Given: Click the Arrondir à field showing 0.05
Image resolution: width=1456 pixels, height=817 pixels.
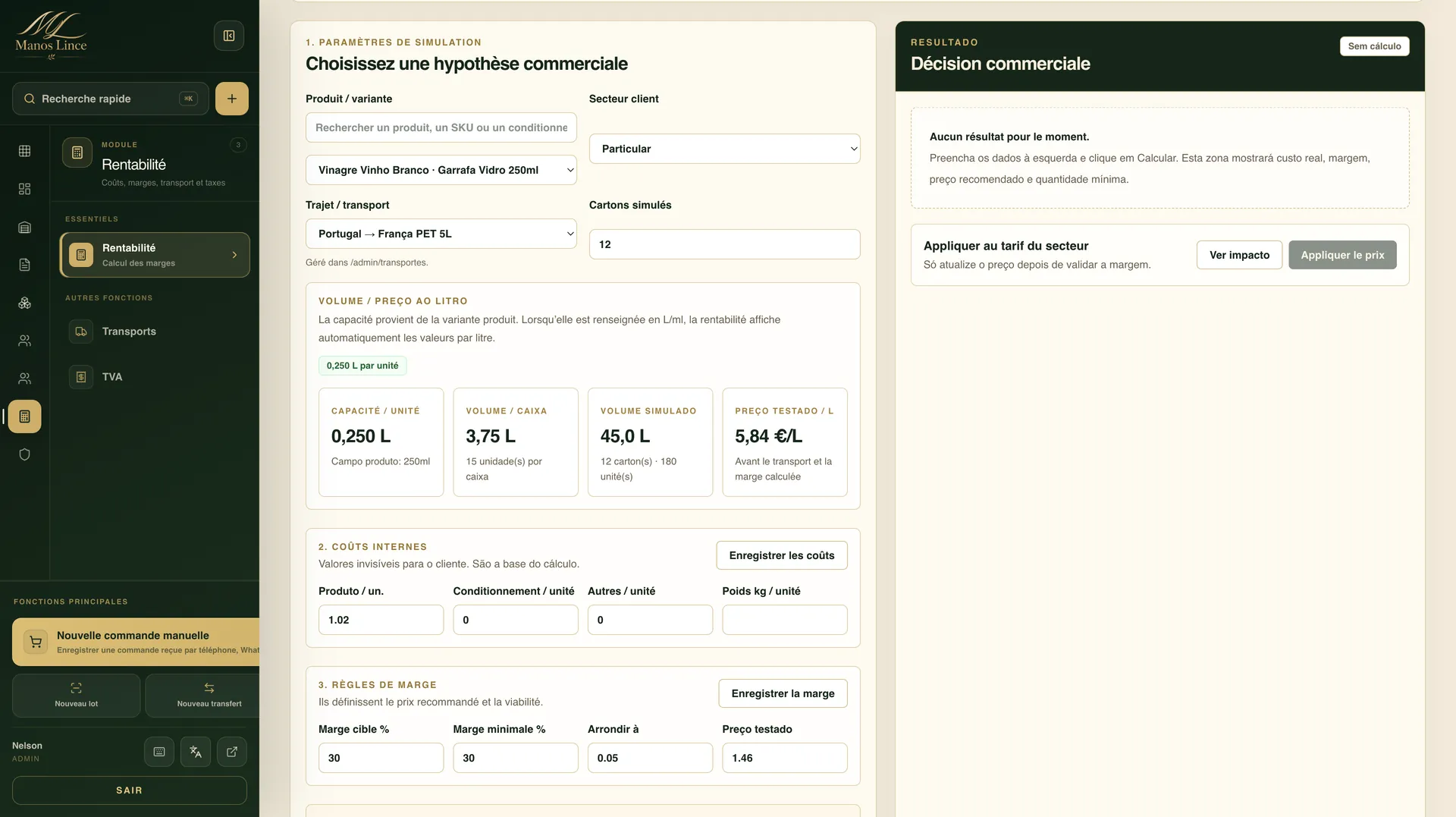Looking at the screenshot, I should [651, 758].
